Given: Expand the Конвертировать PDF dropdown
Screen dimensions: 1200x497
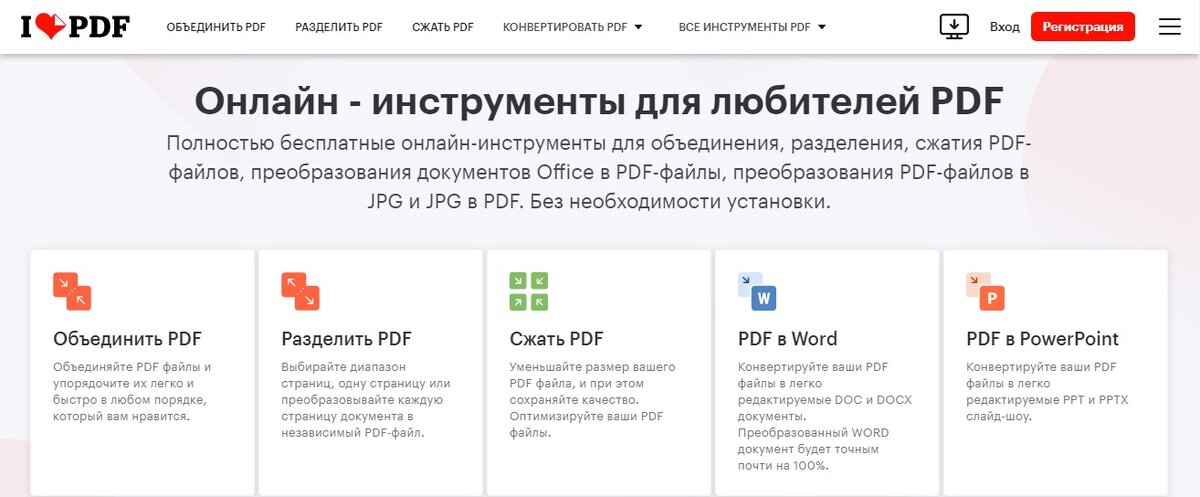Looking at the screenshot, I should 573,27.
